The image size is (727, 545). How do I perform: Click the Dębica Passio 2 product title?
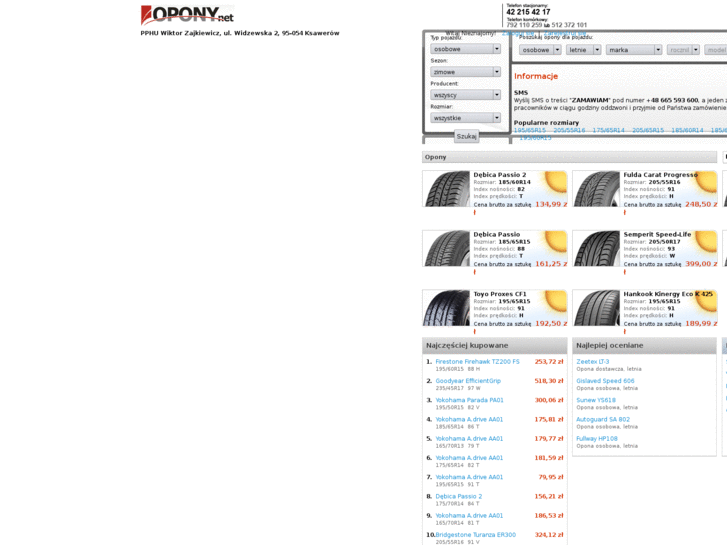[x=500, y=175]
